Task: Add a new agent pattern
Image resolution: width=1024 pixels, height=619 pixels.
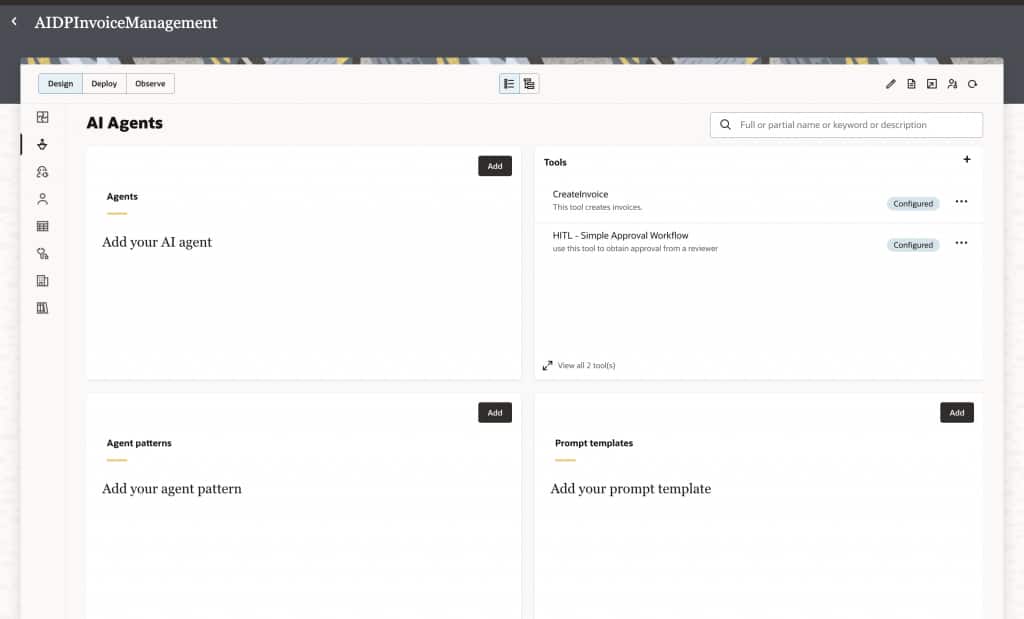Action: [495, 413]
